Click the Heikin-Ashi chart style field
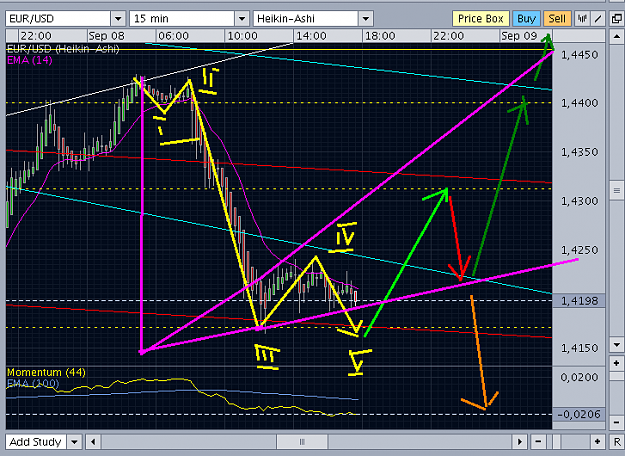This screenshot has width=625, height=456. pos(306,19)
